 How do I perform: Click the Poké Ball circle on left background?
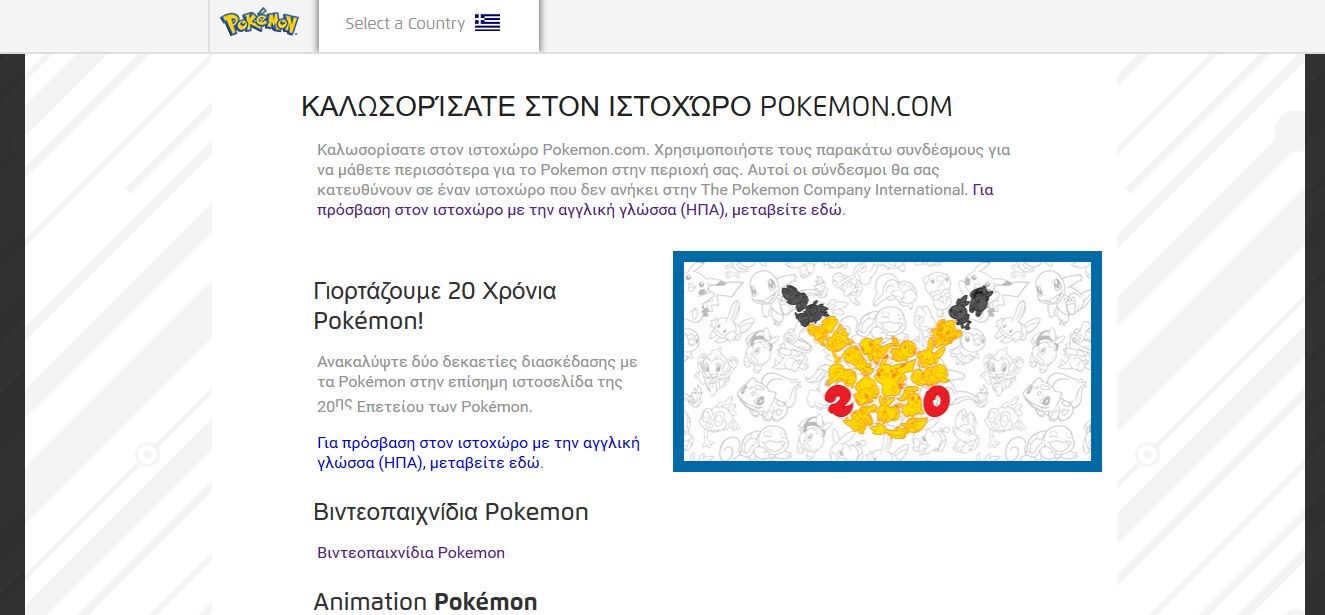pos(147,455)
